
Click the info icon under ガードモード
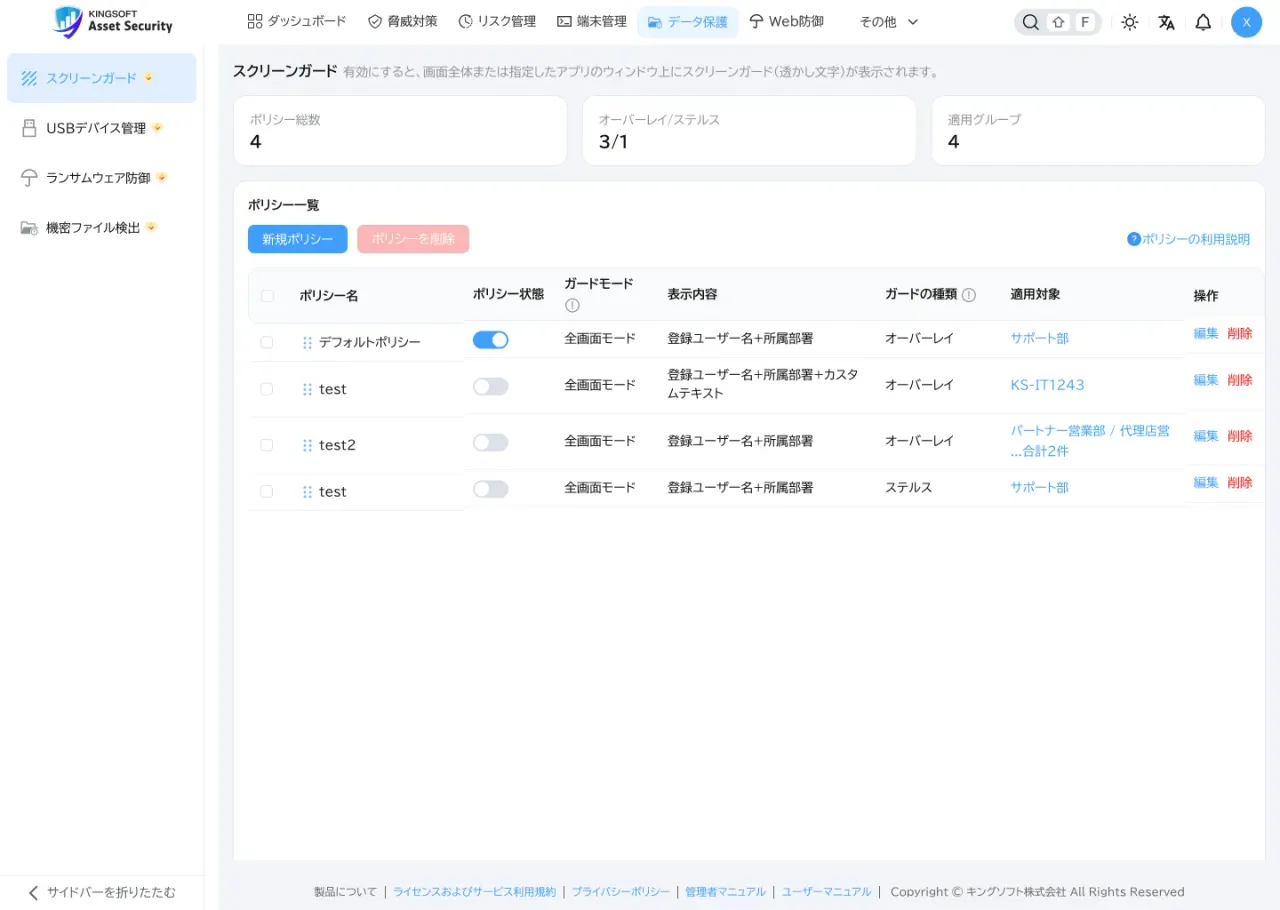[x=572, y=305]
